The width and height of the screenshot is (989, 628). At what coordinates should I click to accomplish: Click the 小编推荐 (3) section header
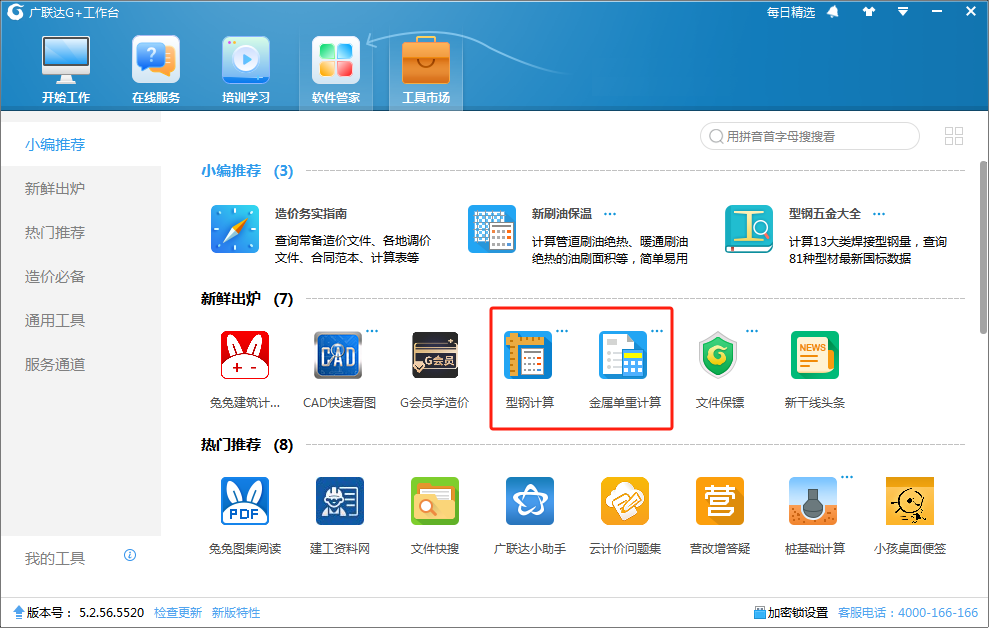[247, 171]
